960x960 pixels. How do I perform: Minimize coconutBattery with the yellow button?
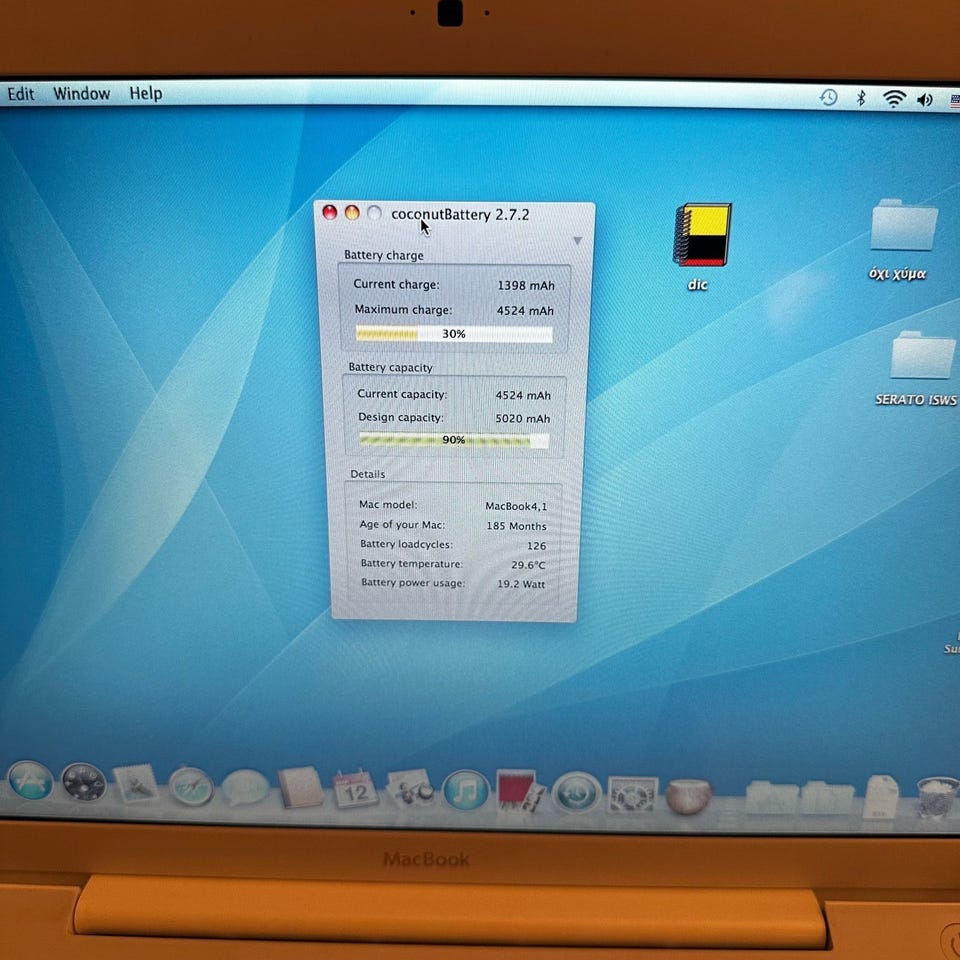(352, 212)
